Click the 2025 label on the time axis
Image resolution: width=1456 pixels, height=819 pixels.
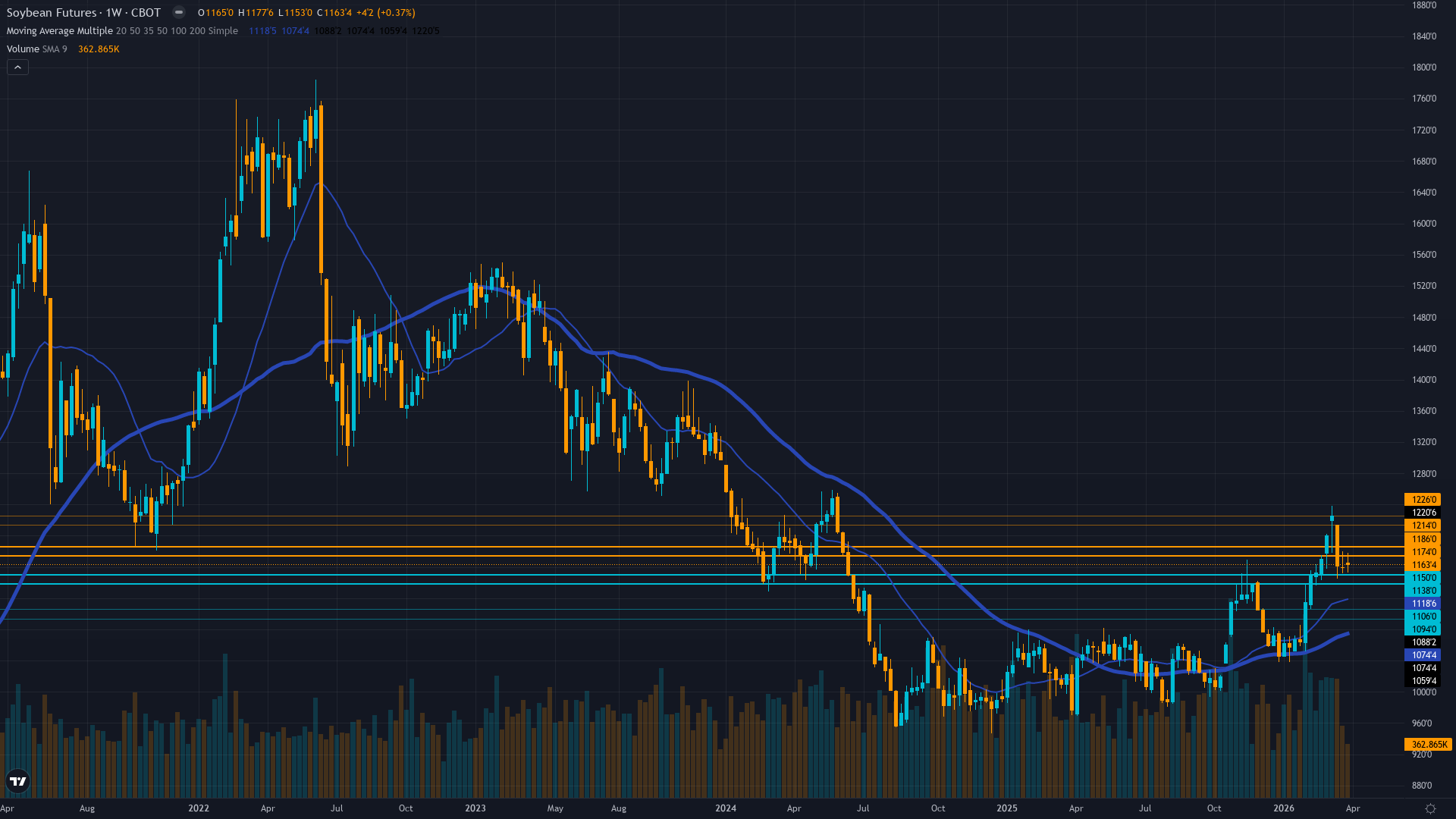[x=1007, y=808]
